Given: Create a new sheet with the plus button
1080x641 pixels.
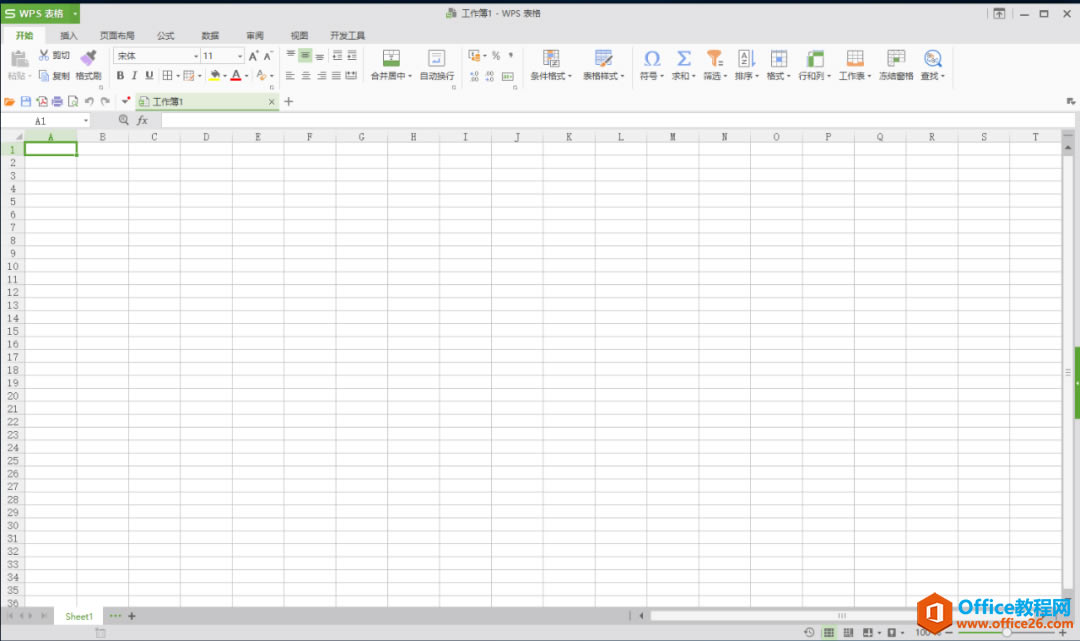Looking at the screenshot, I should click(x=131, y=615).
